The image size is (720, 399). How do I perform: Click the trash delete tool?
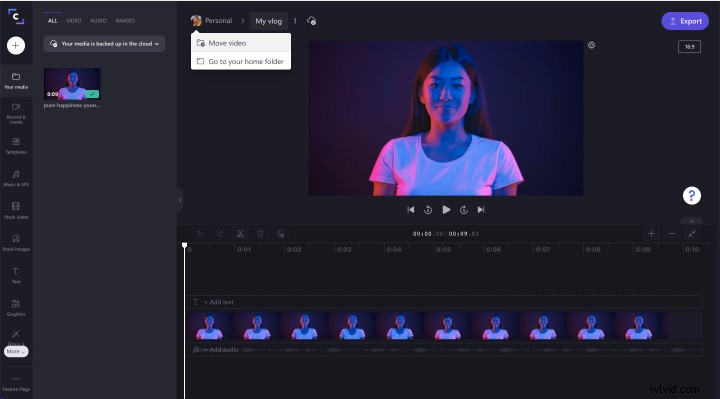pyautogui.click(x=260, y=234)
